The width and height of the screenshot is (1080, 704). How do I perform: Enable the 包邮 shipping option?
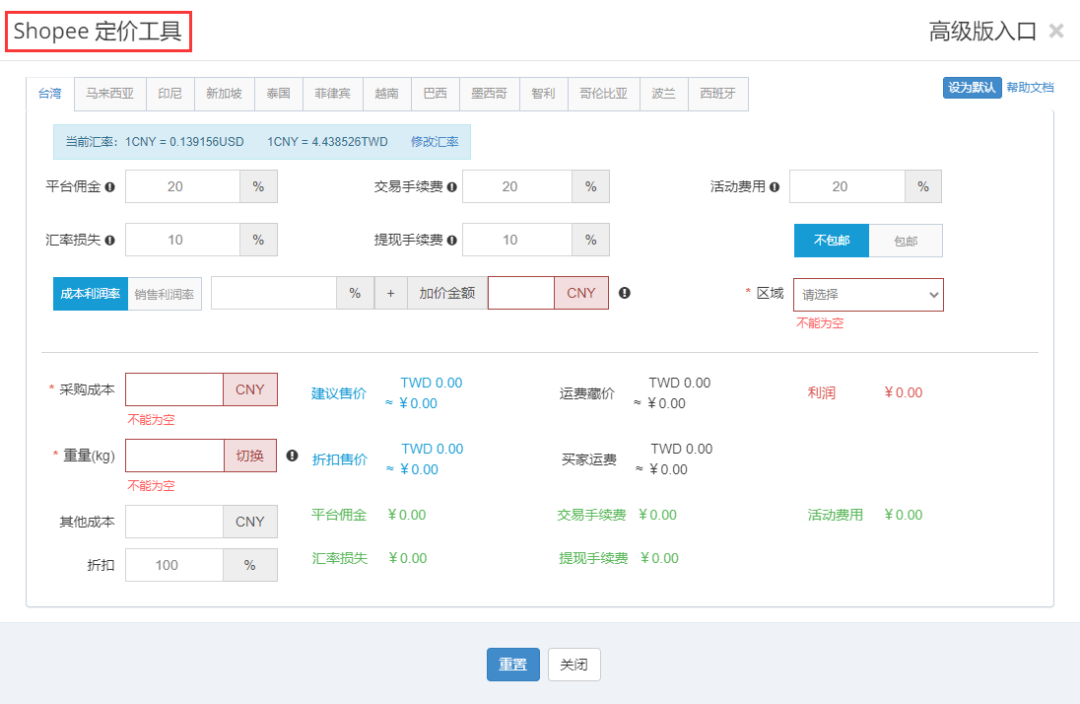tap(905, 240)
